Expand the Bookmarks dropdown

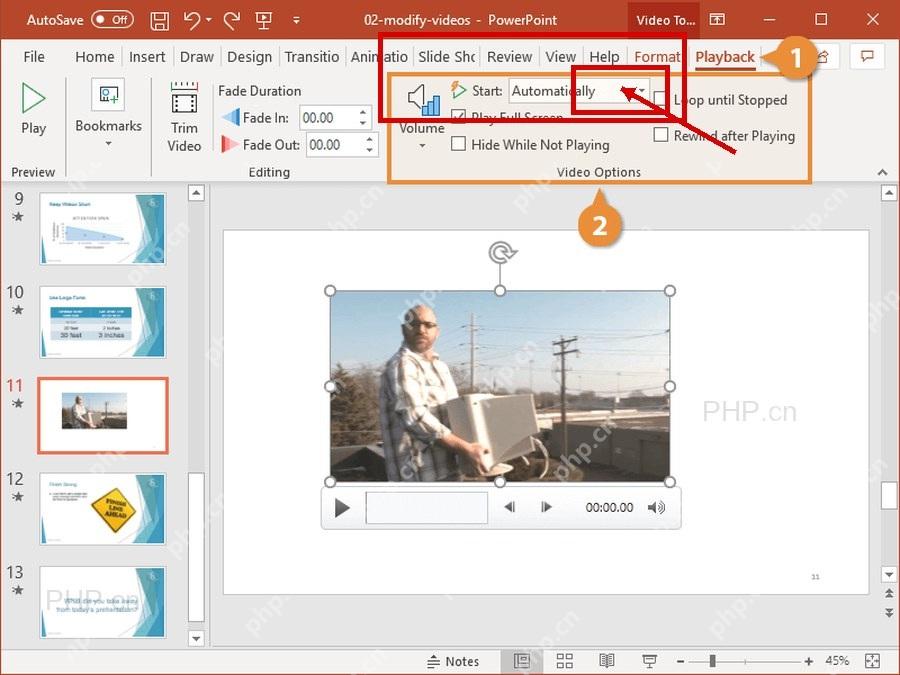tap(108, 143)
